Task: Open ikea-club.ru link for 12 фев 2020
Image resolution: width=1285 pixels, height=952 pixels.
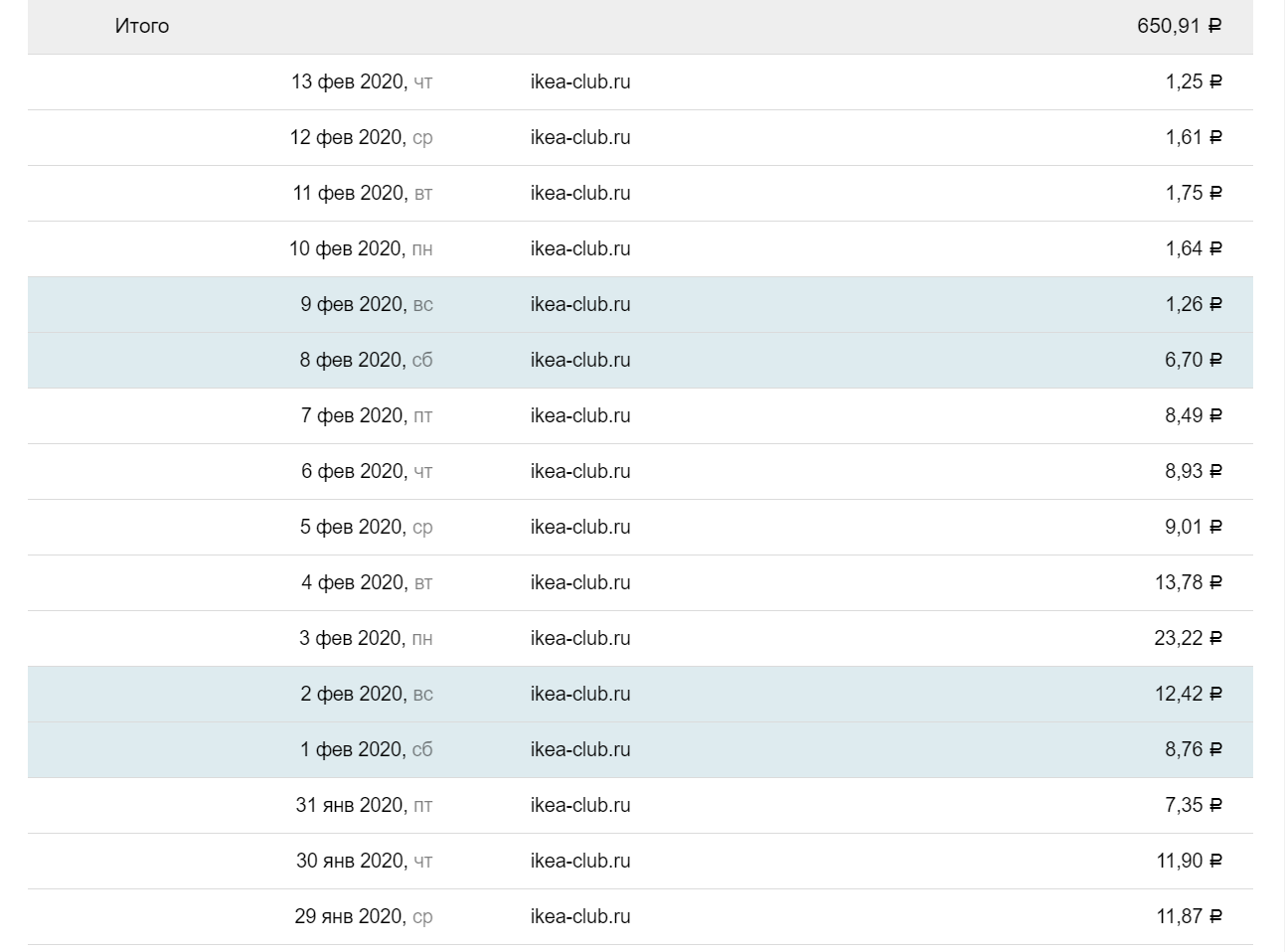Action: [x=580, y=137]
